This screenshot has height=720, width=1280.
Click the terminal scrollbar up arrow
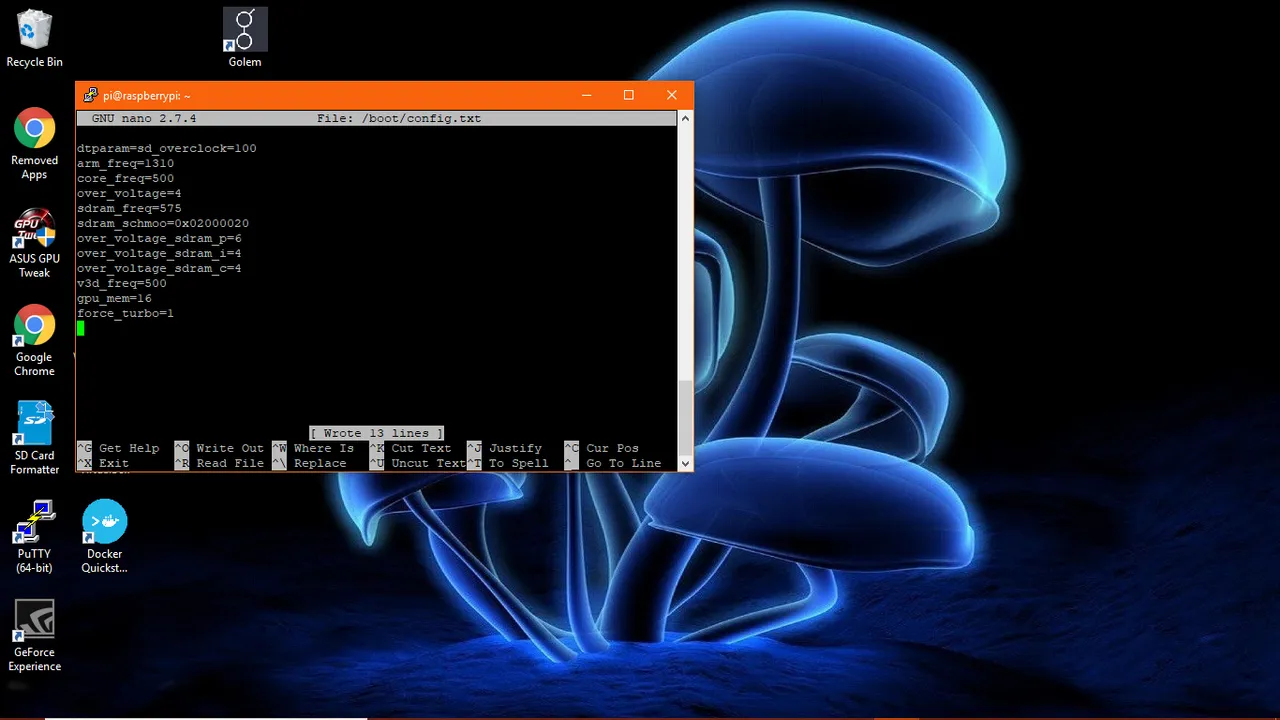tap(685, 118)
